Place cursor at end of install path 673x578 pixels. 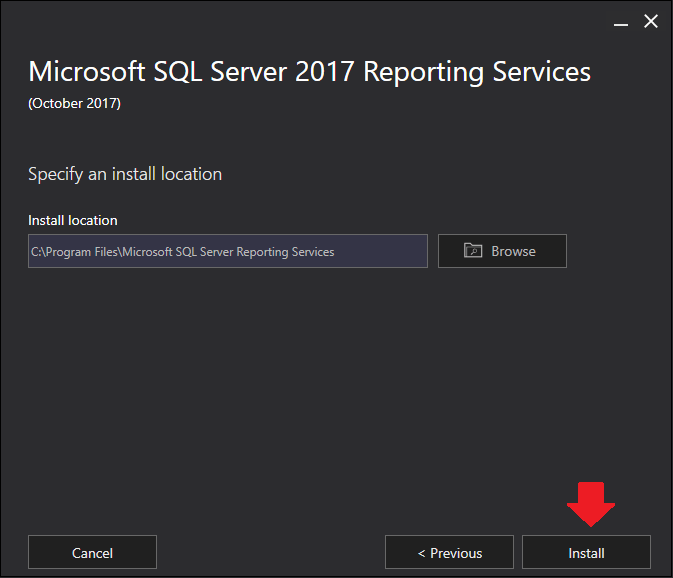tap(334, 251)
